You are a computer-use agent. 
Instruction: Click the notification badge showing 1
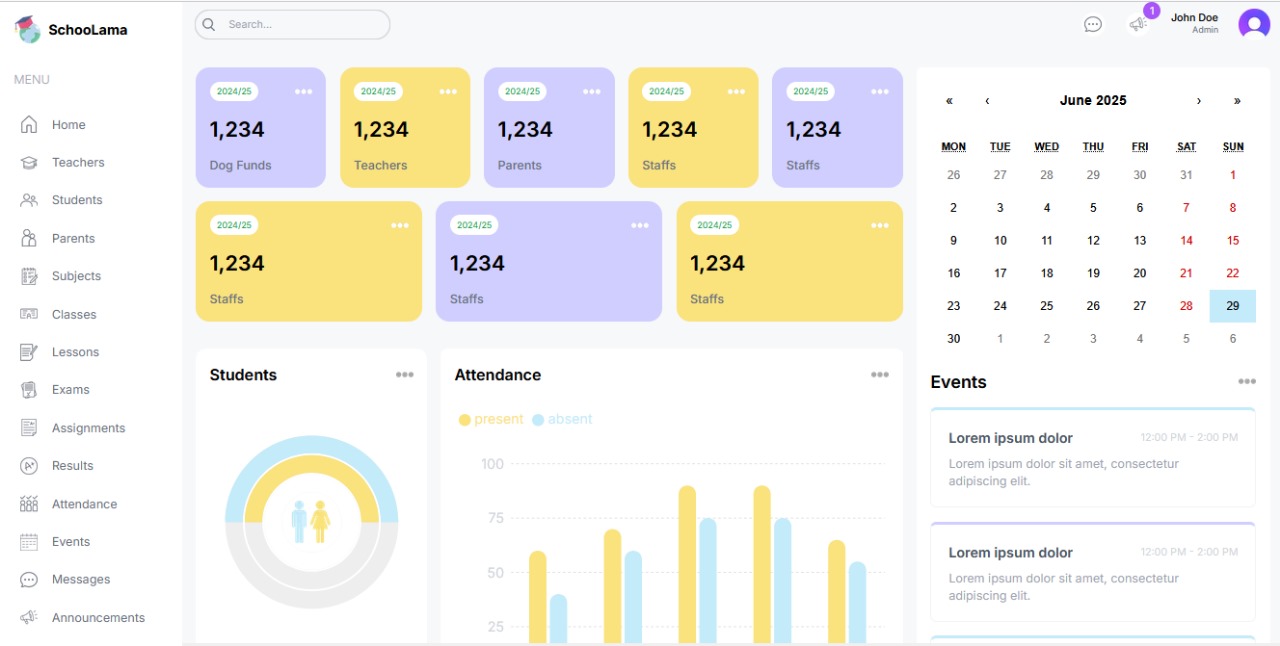click(x=1152, y=11)
